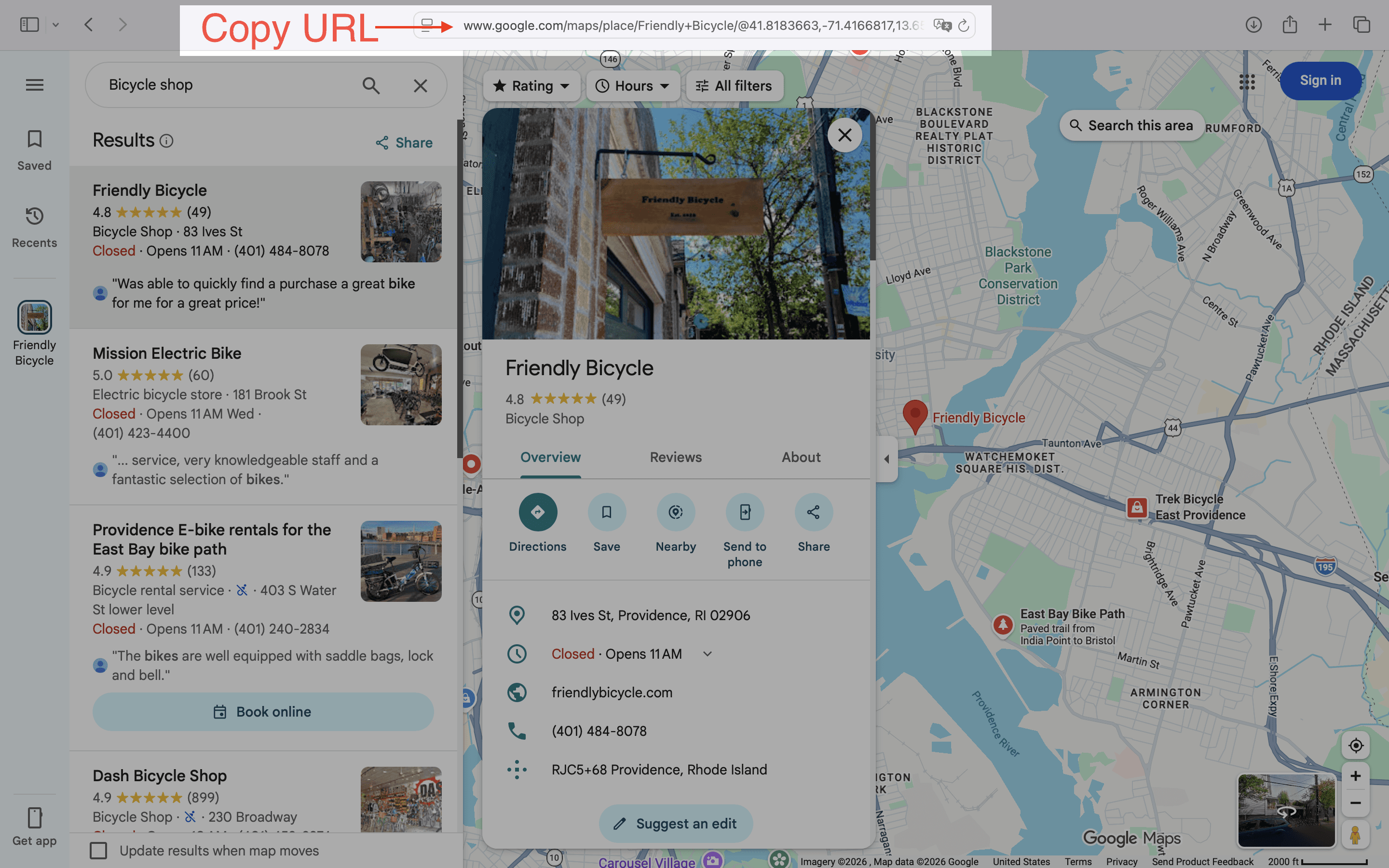This screenshot has width=1389, height=868.
Task: Show browser tab overview
Action: coord(1362,25)
